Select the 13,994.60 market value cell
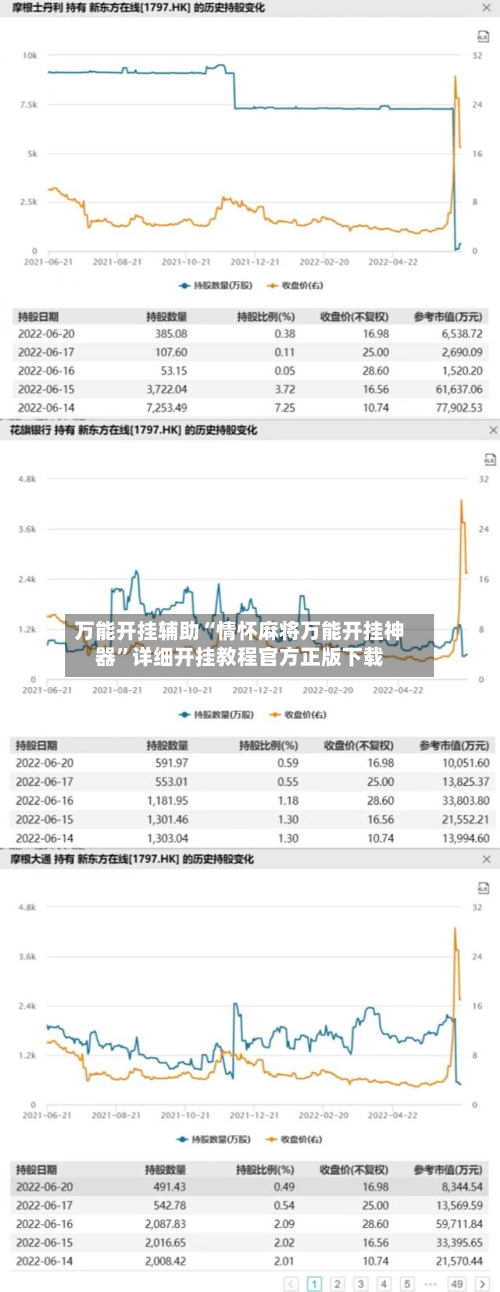Viewport: 500px width, 1292px height. [x=463, y=837]
